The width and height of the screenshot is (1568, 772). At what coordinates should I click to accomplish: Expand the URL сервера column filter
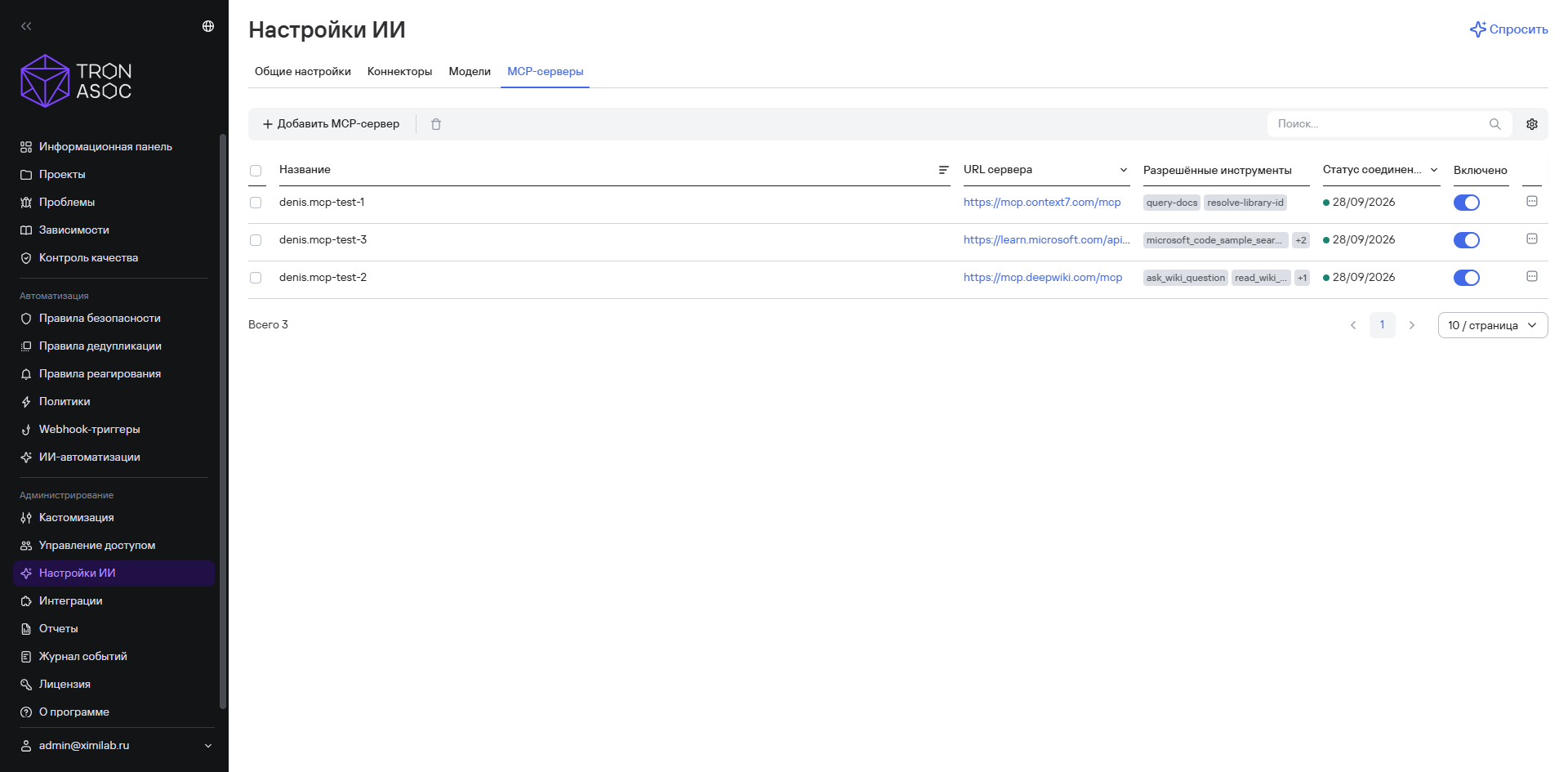(x=1124, y=170)
